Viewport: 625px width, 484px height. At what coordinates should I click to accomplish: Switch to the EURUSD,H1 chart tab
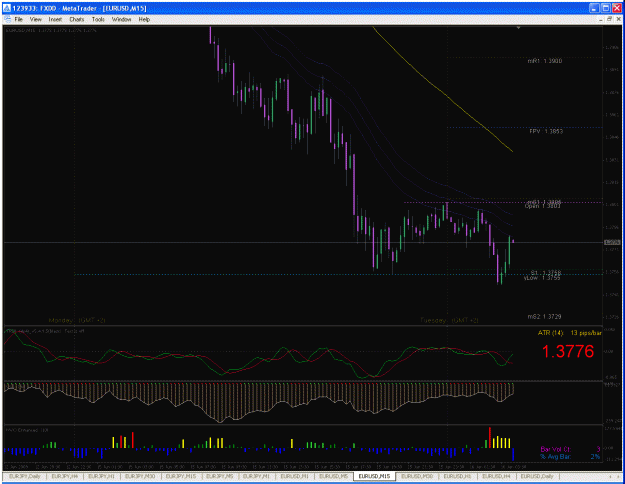pos(457,476)
